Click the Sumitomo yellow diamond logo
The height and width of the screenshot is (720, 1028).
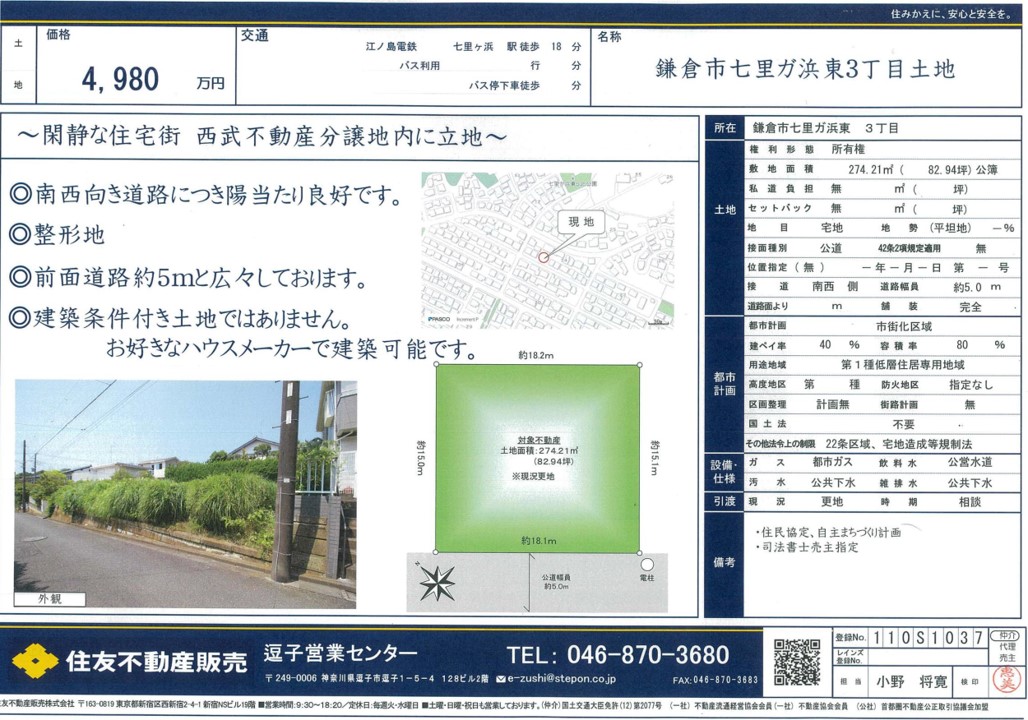click(35, 661)
